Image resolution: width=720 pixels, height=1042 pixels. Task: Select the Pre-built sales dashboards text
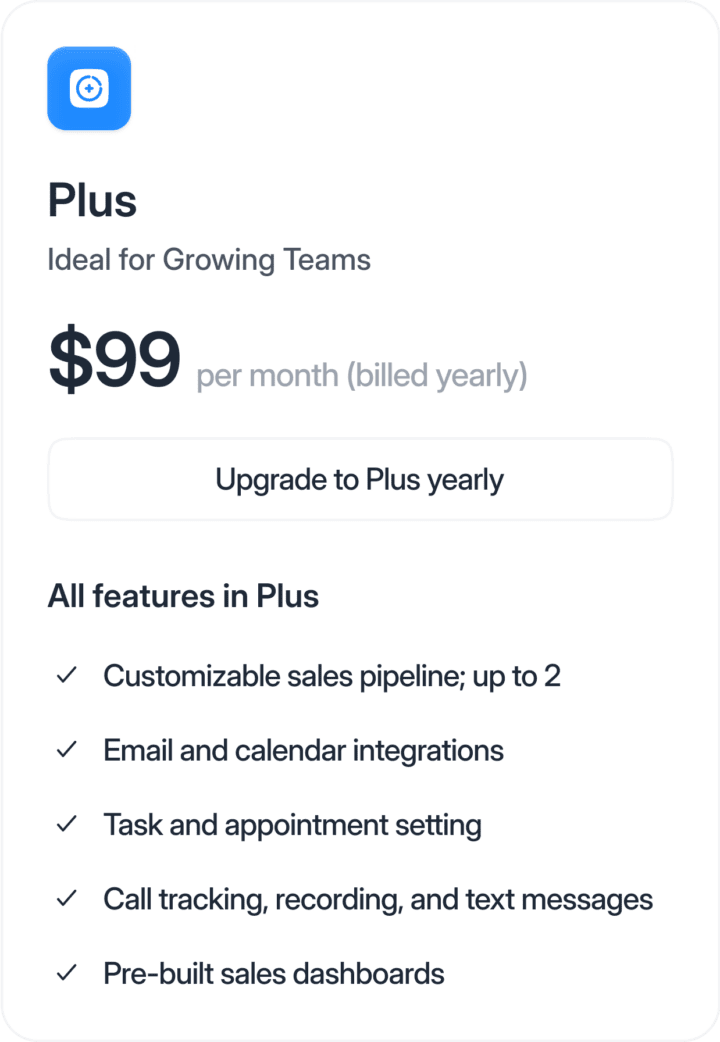tap(273, 973)
